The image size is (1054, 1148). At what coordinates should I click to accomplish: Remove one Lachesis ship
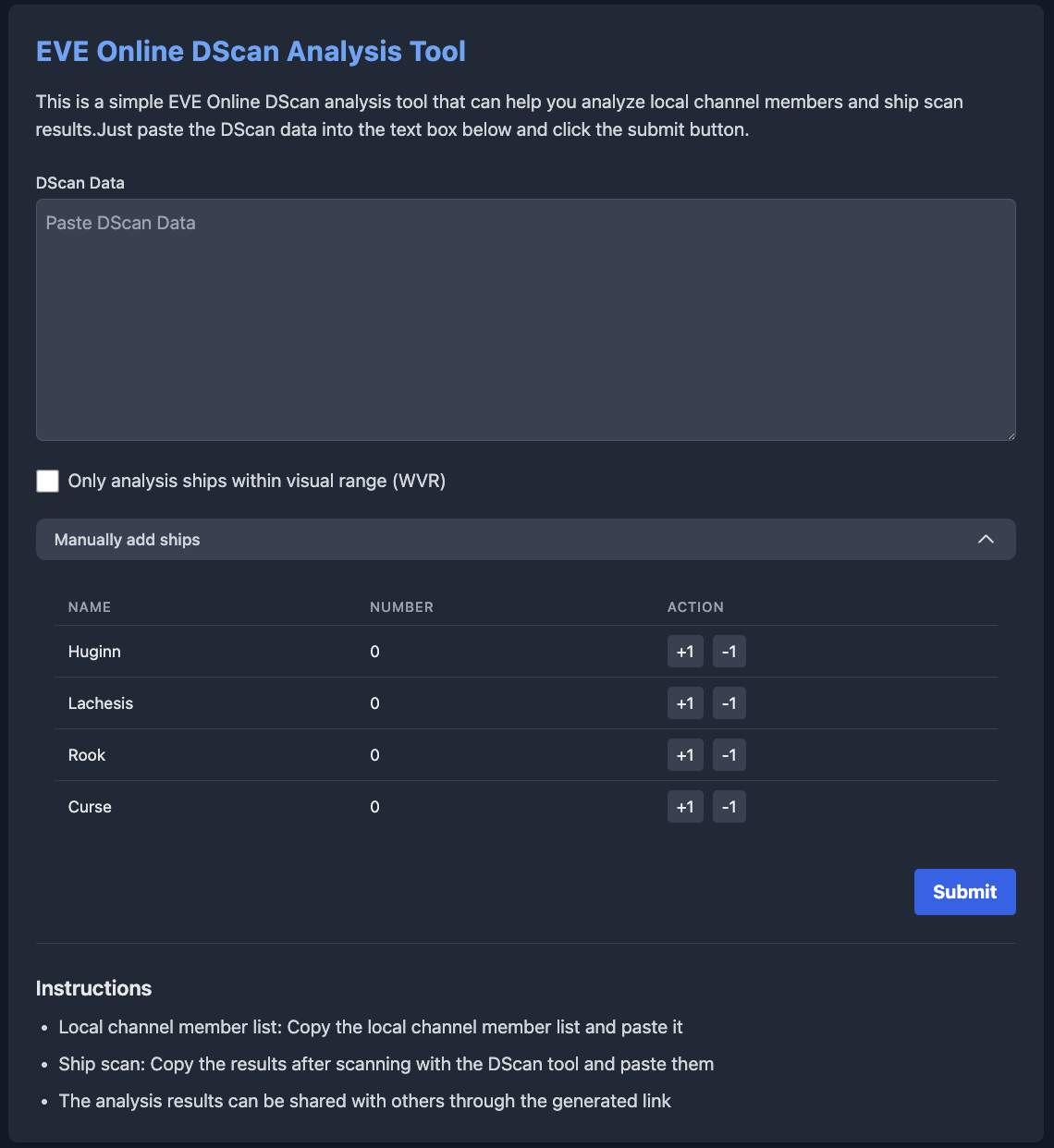tap(729, 703)
